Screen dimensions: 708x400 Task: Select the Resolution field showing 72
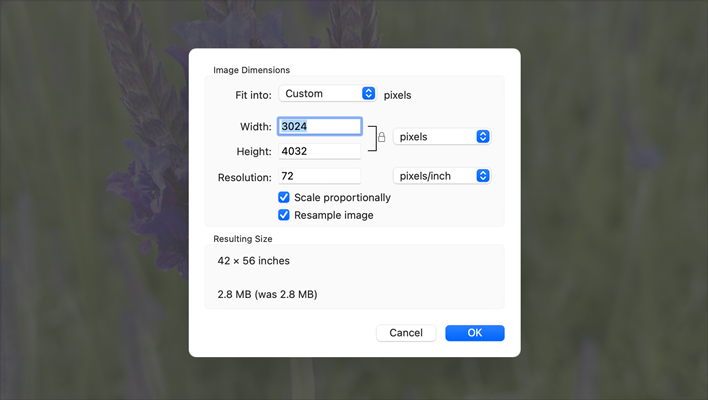[x=320, y=177]
